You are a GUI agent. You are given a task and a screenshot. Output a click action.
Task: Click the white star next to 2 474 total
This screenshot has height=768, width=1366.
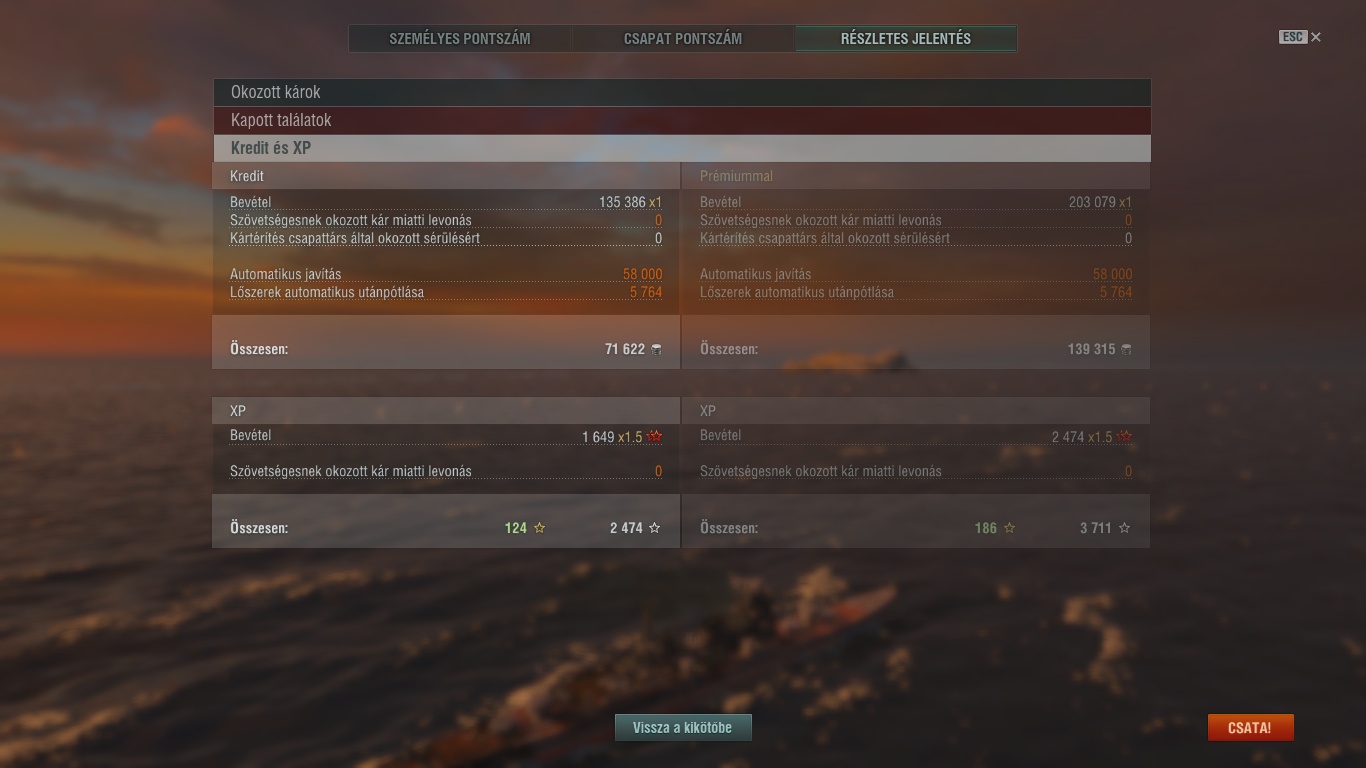[655, 528]
